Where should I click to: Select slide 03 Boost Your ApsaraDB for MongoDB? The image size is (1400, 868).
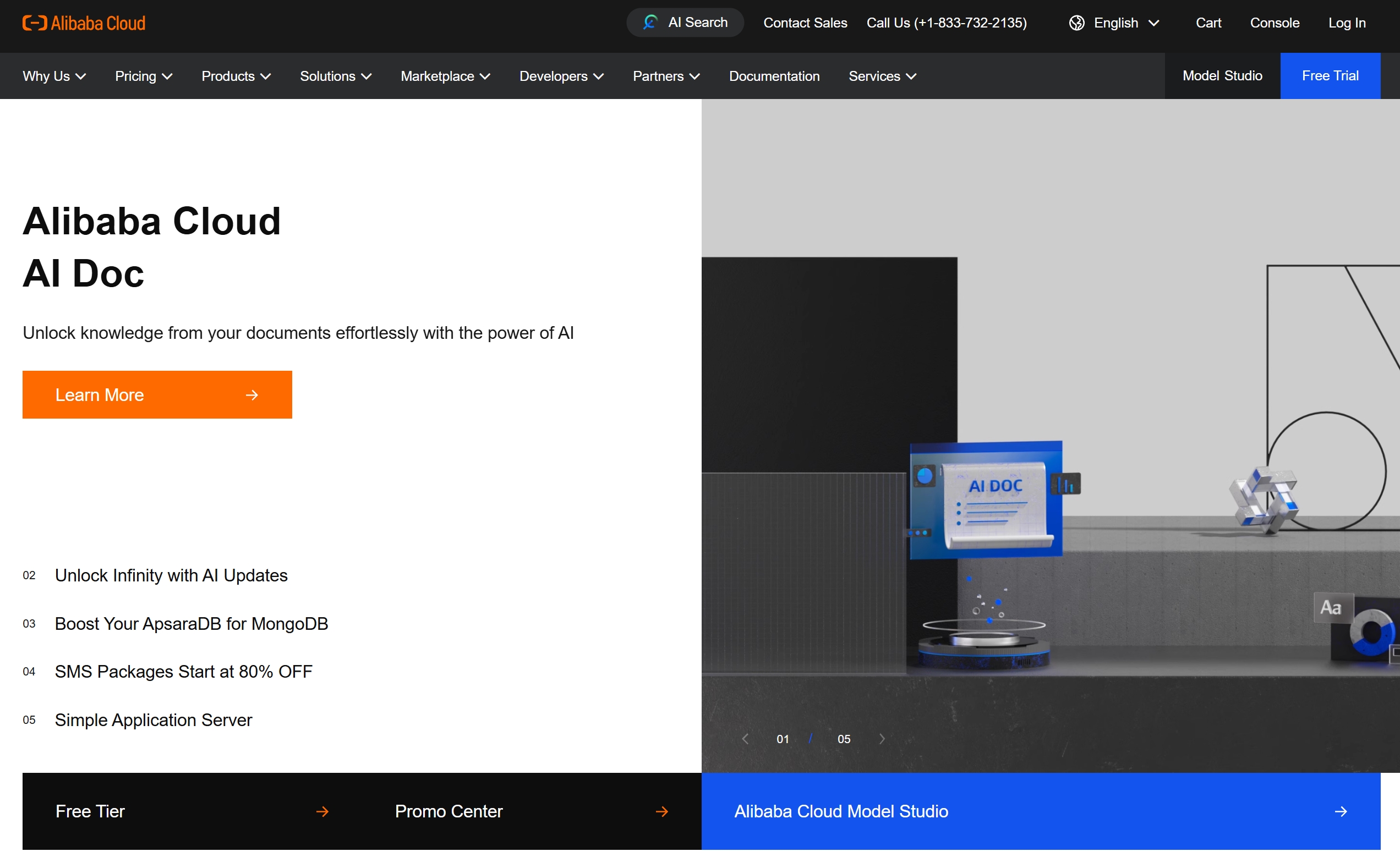point(190,623)
